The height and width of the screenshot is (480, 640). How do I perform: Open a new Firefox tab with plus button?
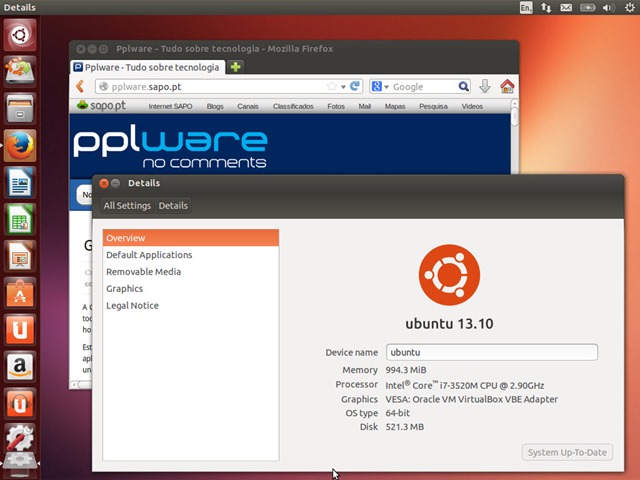pos(236,67)
